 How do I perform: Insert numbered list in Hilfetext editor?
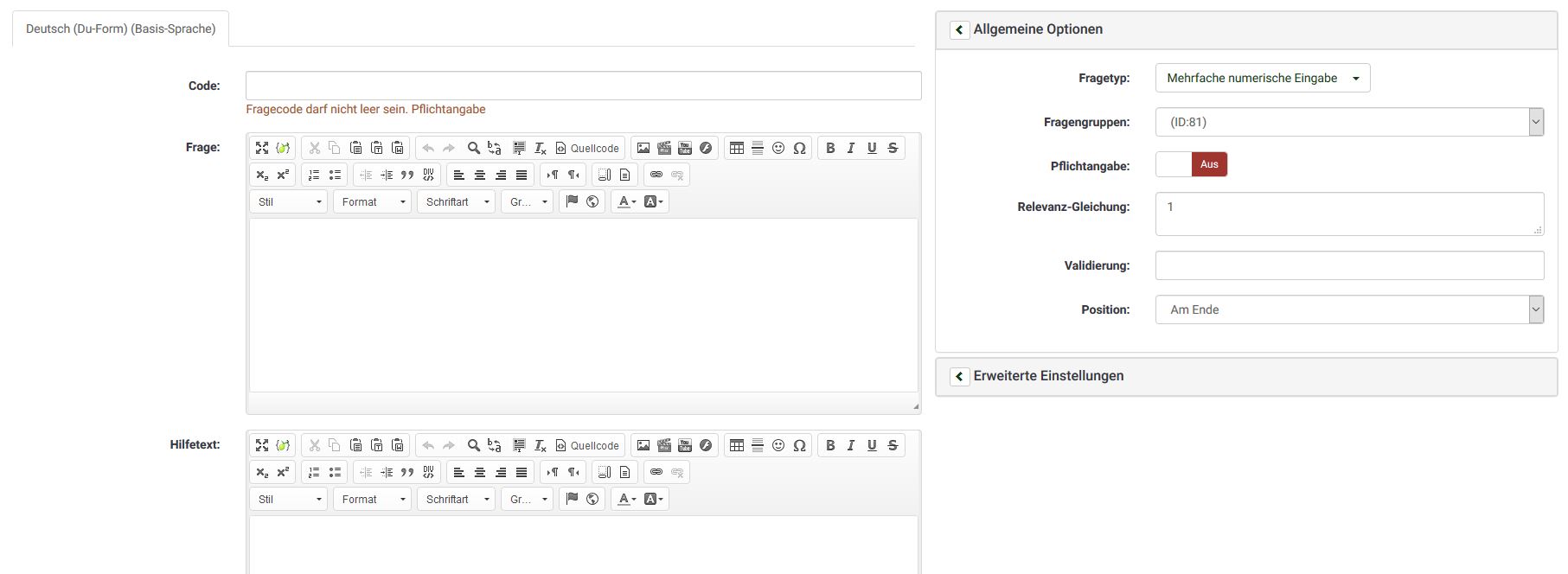coord(314,472)
